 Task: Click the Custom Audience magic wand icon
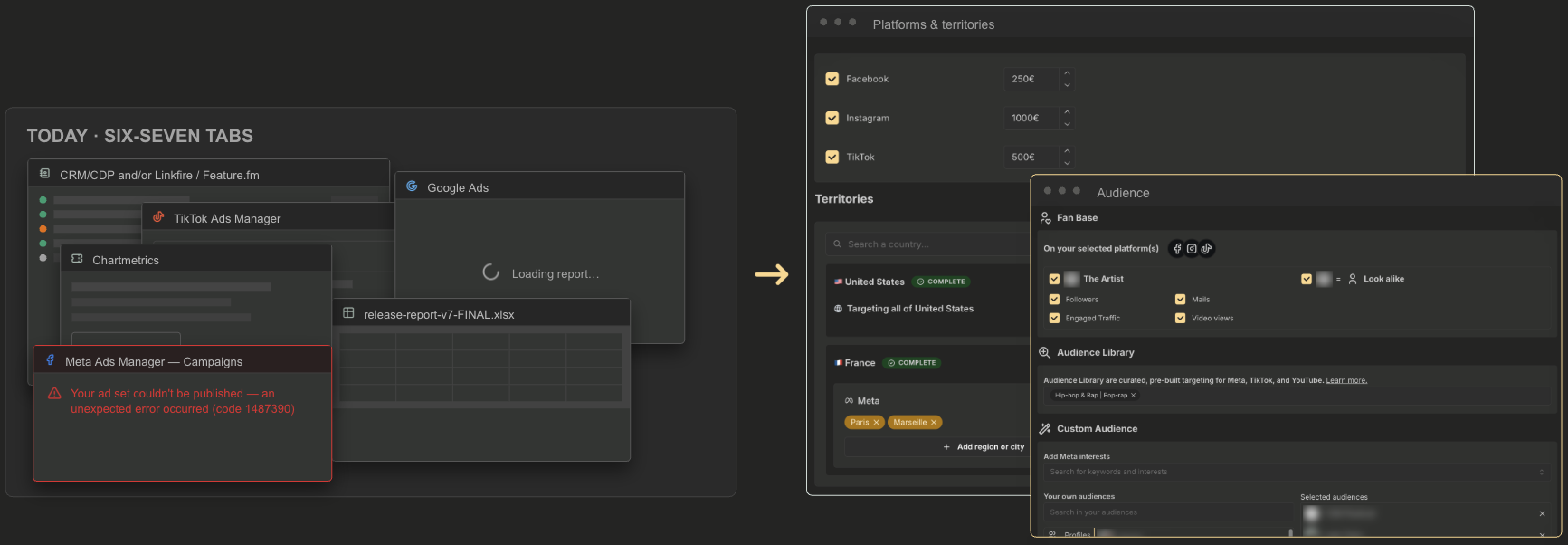click(x=1045, y=429)
